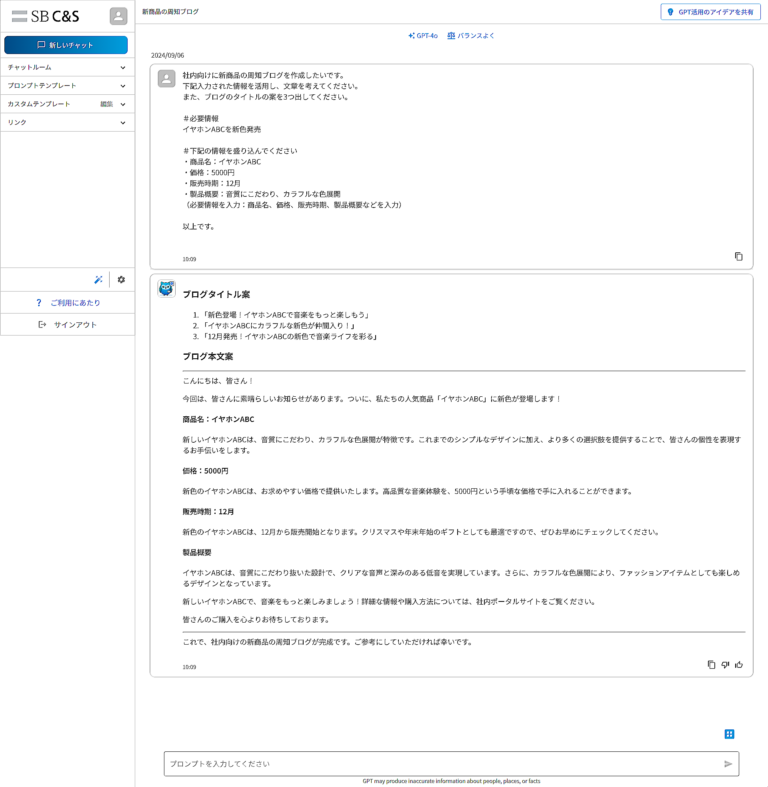
Task: Expand the カスタムテンプレート section chevron
Action: pos(123,104)
